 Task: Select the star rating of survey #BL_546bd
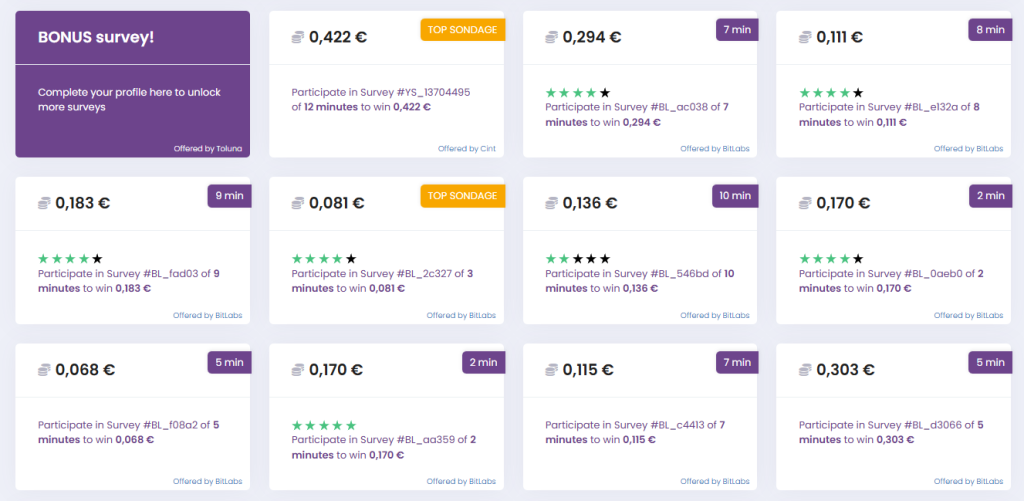578,259
